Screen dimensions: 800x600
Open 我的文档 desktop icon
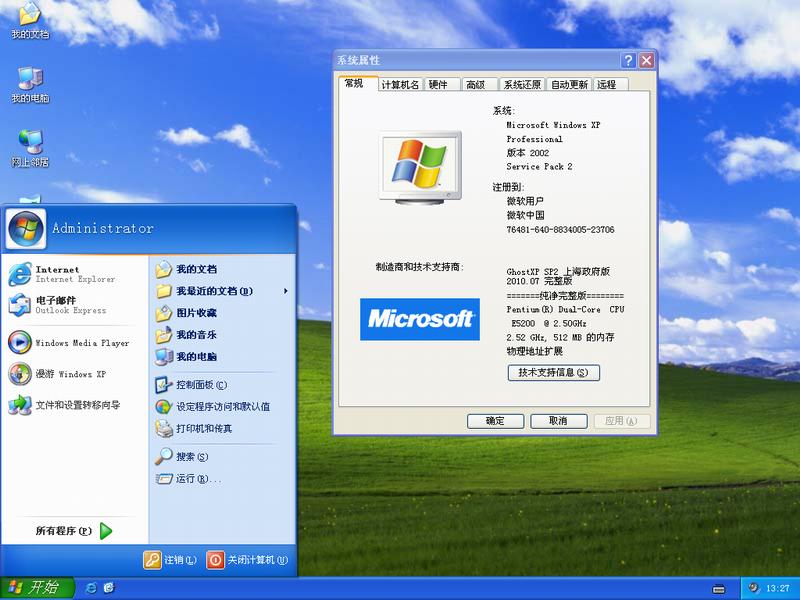(x=30, y=21)
